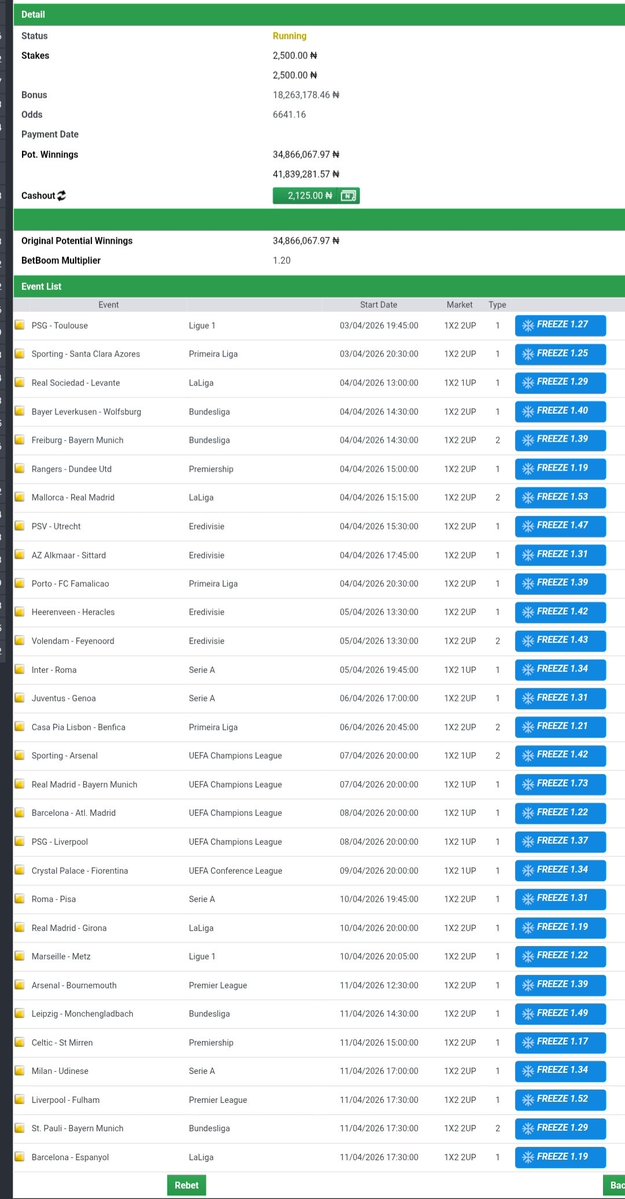
Task: Click the yellow status icon for Barcelona - Espanyol
Action: coord(20,1158)
